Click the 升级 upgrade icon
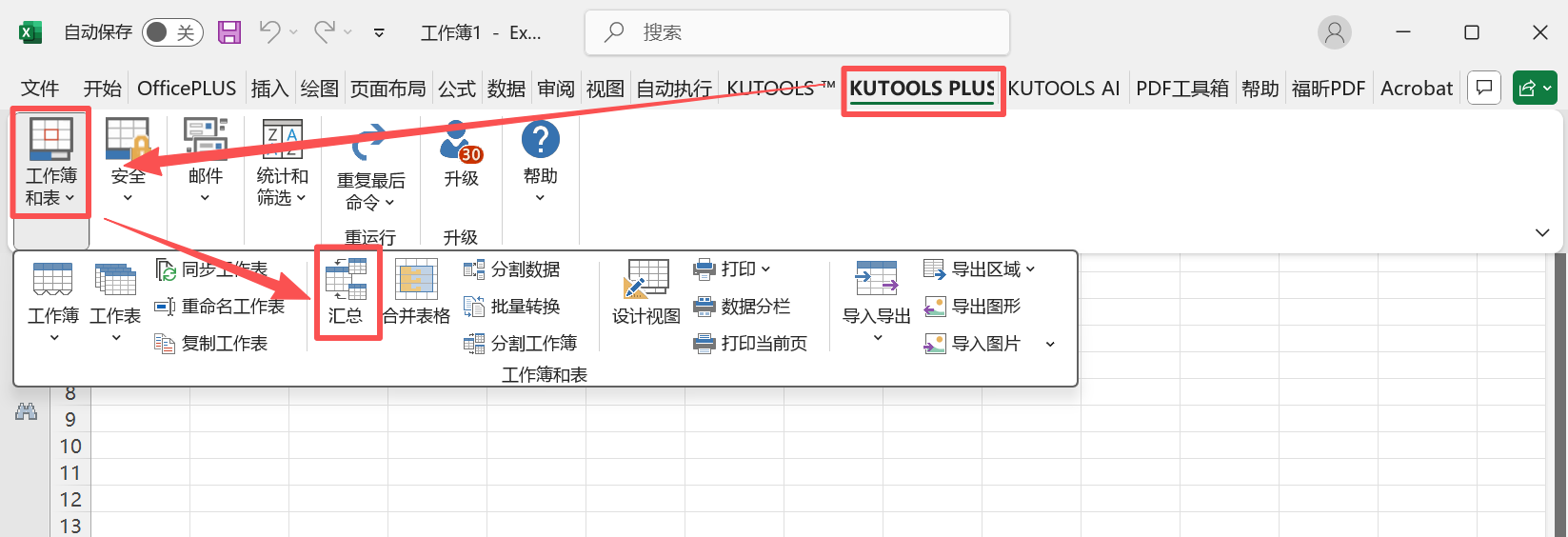The height and width of the screenshot is (537, 1568). coord(462,154)
